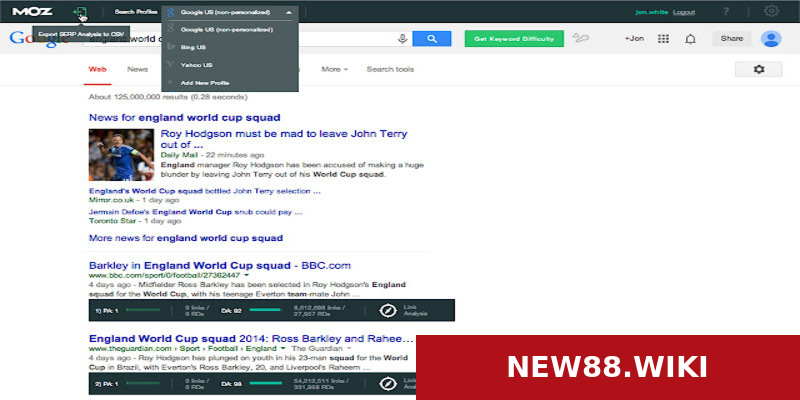Image resolution: width=800 pixels, height=400 pixels.
Task: Click About 125,000,000 results text
Action: [x=168, y=97]
